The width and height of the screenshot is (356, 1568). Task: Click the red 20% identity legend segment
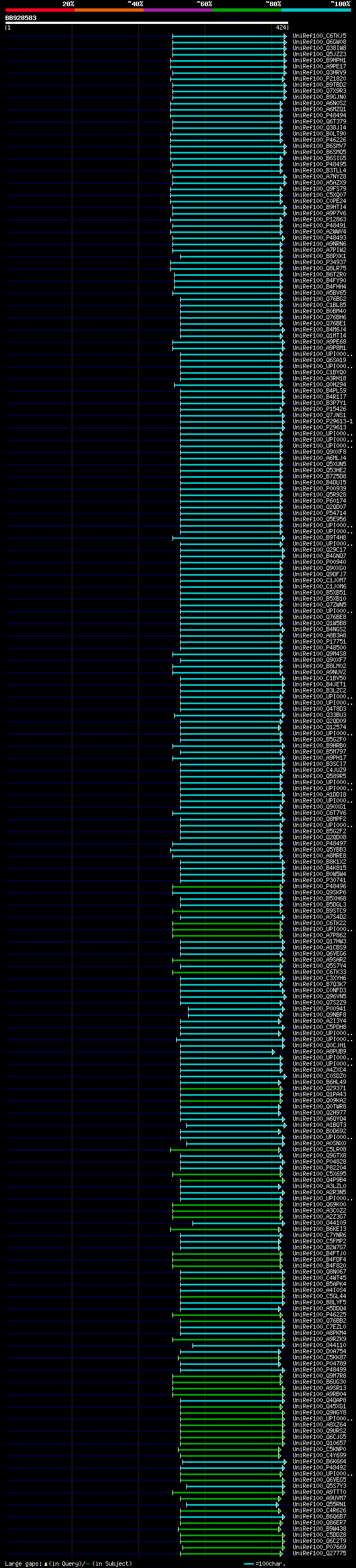pyautogui.click(x=39, y=10)
